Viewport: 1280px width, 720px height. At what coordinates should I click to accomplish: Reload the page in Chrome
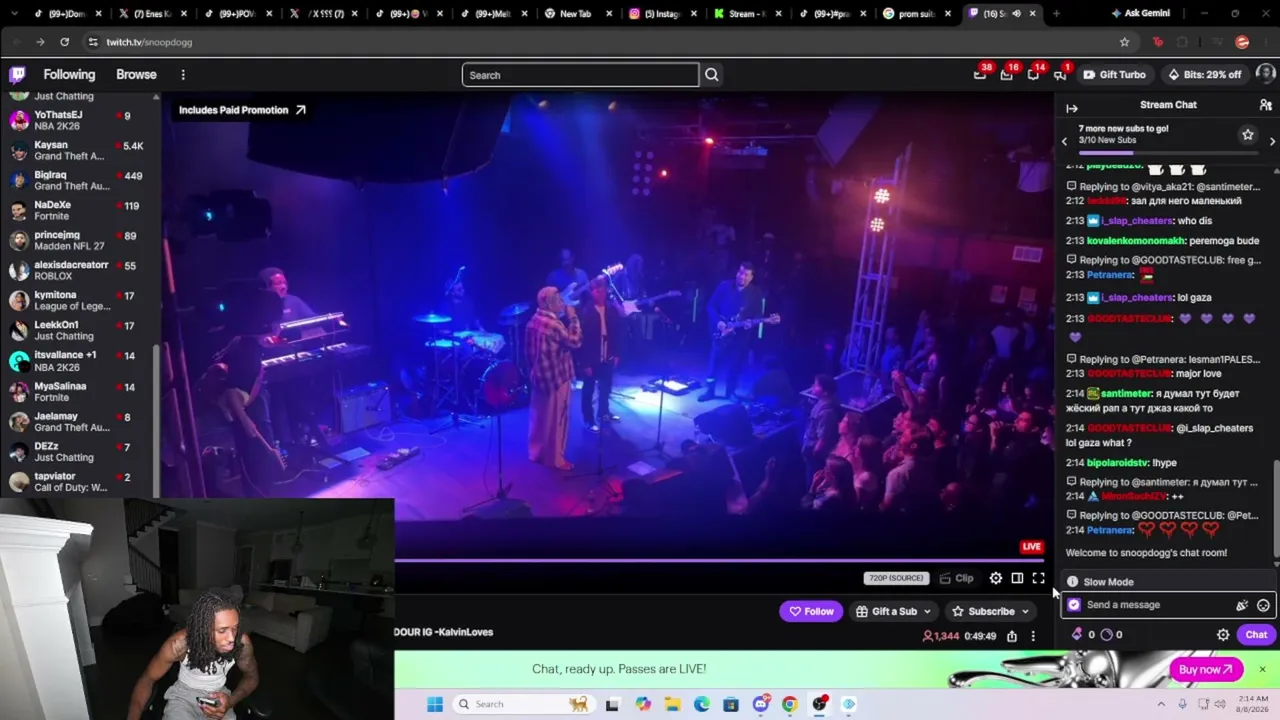[65, 42]
